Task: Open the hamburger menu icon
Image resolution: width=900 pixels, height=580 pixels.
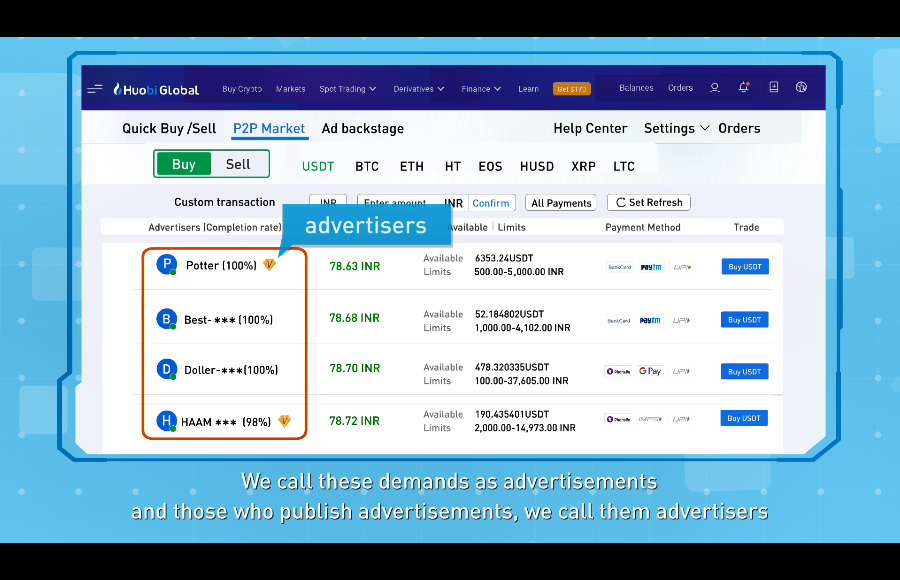Action: 95,88
